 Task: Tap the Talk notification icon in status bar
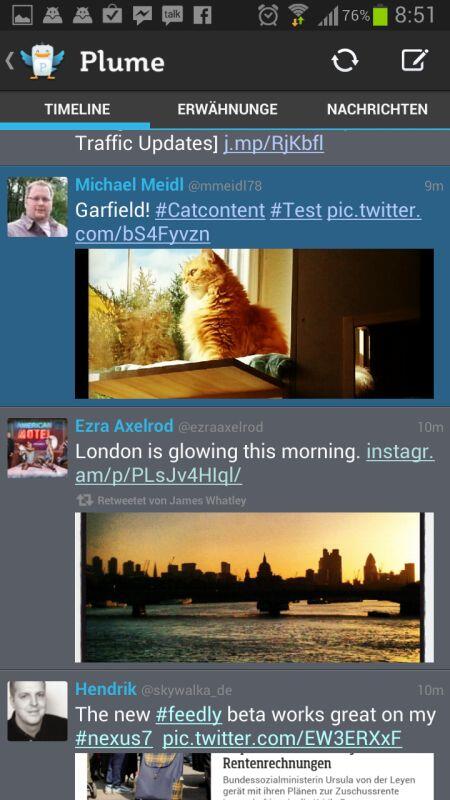(x=172, y=15)
